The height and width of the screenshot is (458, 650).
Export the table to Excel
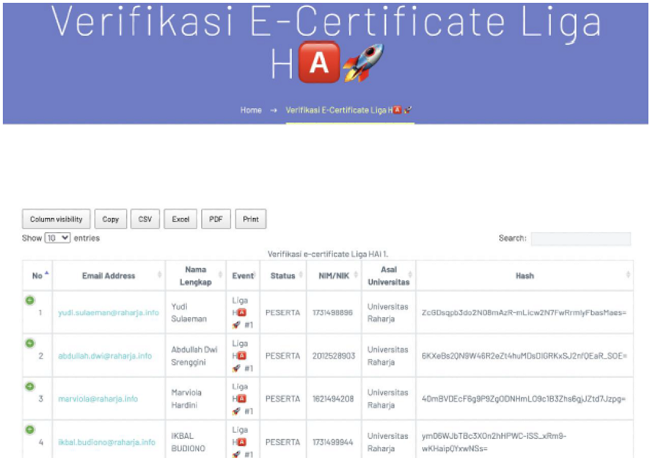point(180,219)
